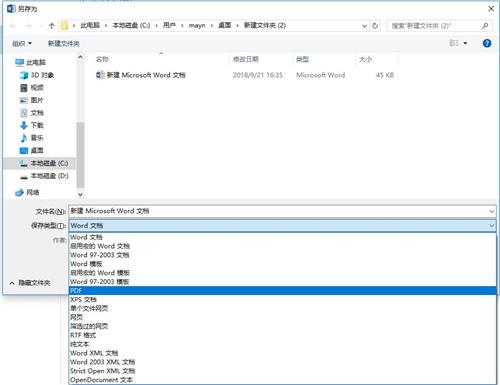Choose 纯文本 option
500x385 pixels.
[282, 344]
